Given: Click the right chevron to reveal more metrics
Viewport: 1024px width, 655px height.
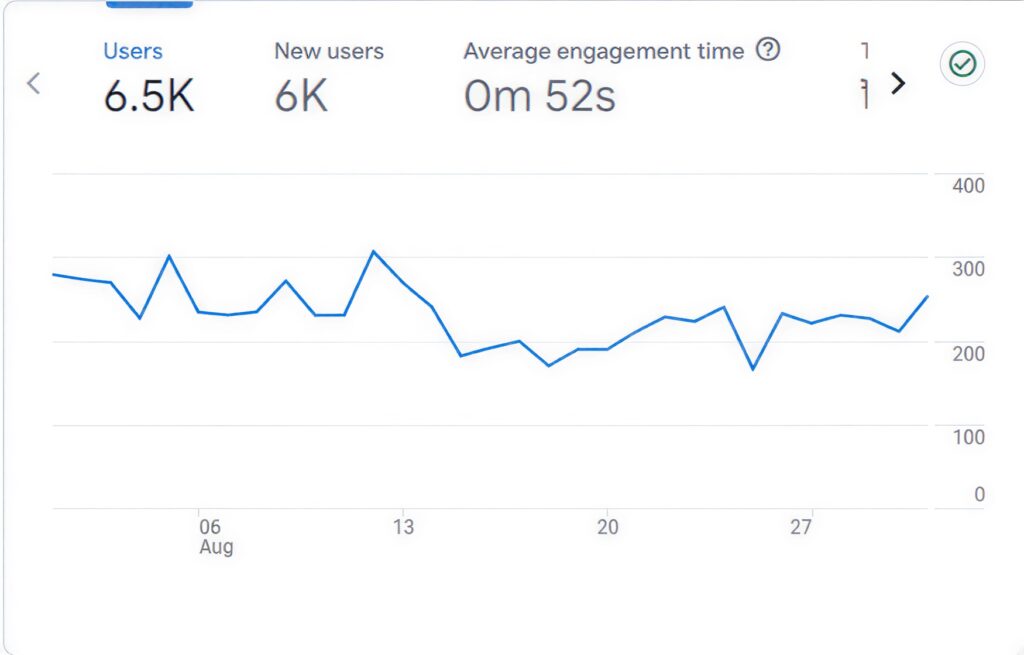Looking at the screenshot, I should (x=898, y=84).
